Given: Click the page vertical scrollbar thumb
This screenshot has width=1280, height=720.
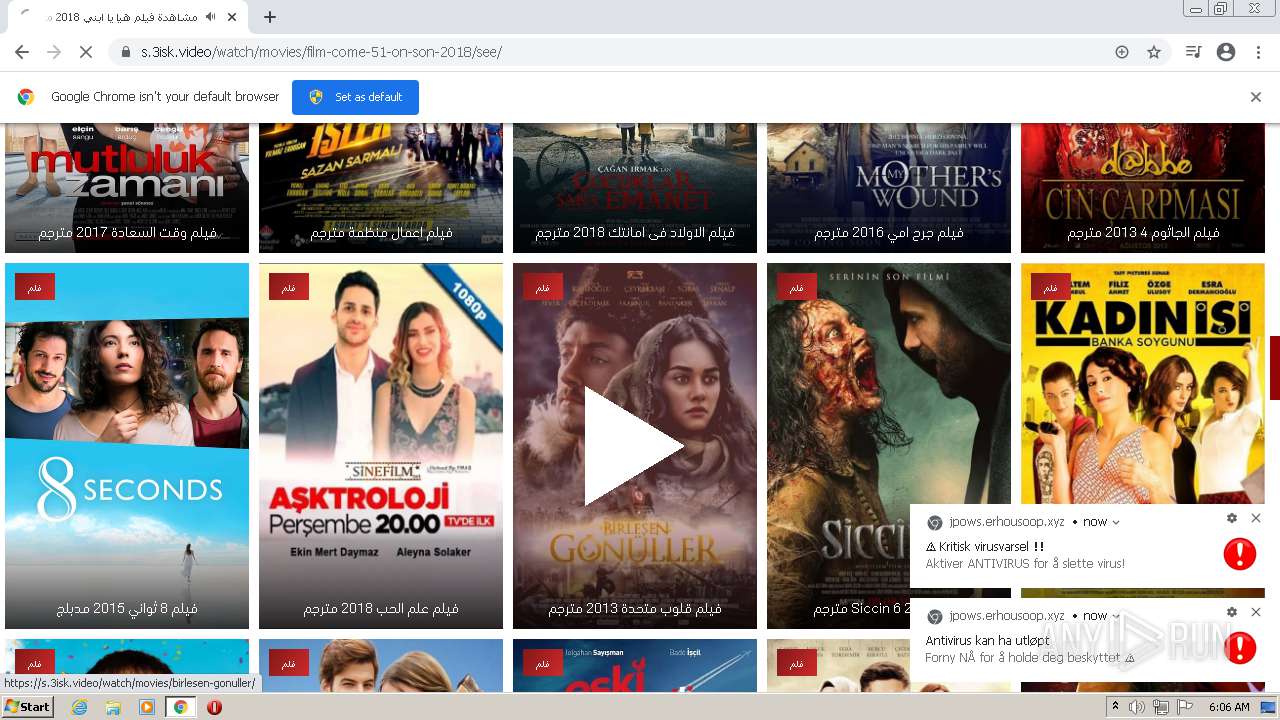Looking at the screenshot, I should point(1275,367).
